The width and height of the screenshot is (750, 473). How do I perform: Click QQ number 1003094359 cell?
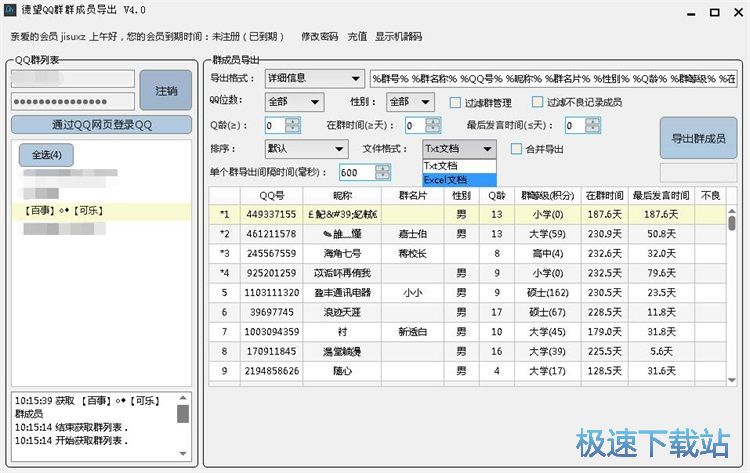click(271, 332)
